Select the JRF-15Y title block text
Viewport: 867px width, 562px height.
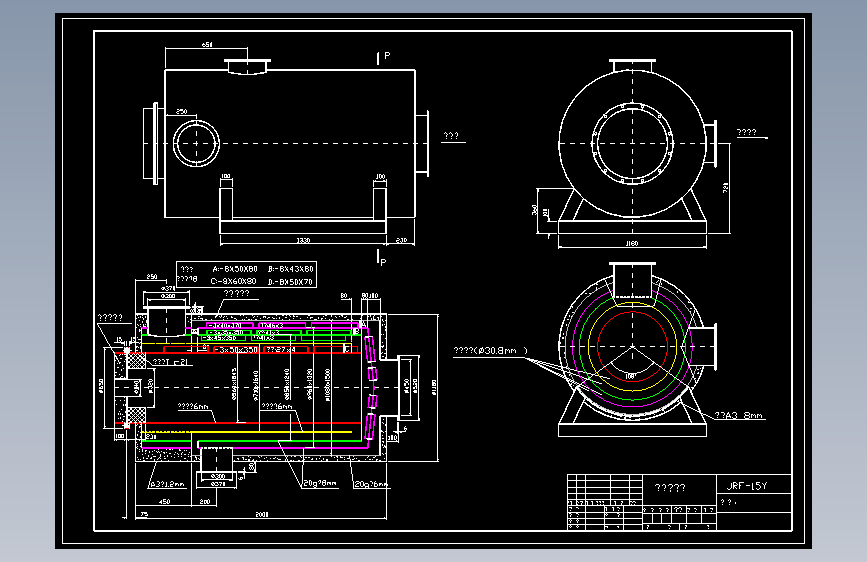tap(746, 486)
